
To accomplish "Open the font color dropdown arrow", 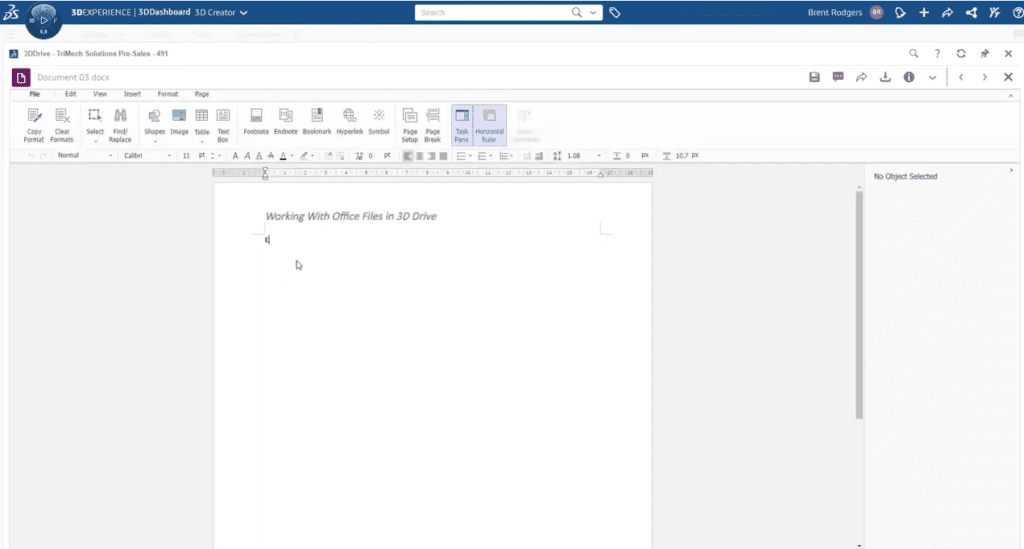I will pos(291,156).
